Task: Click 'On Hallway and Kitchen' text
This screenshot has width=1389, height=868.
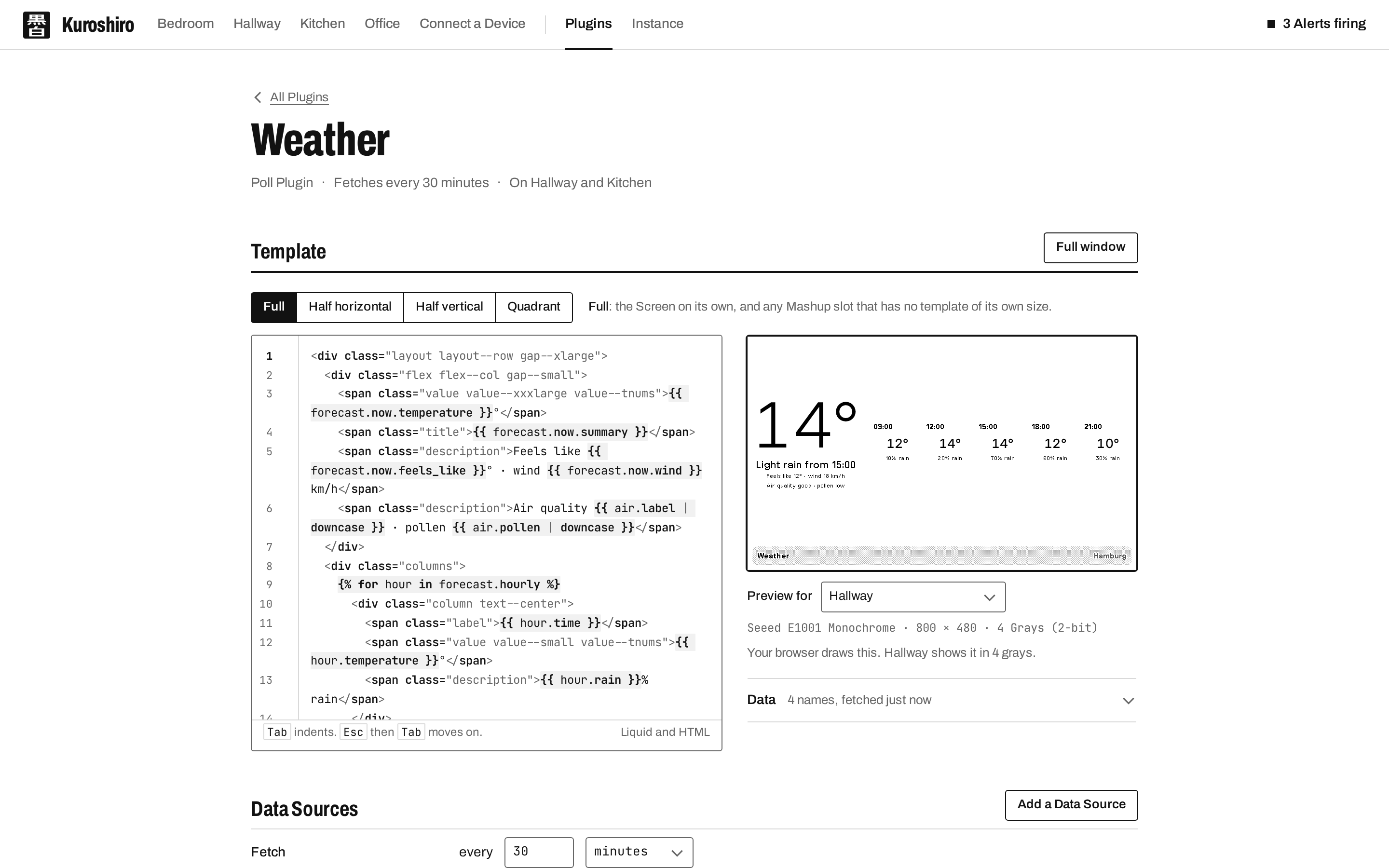Action: [x=580, y=183]
